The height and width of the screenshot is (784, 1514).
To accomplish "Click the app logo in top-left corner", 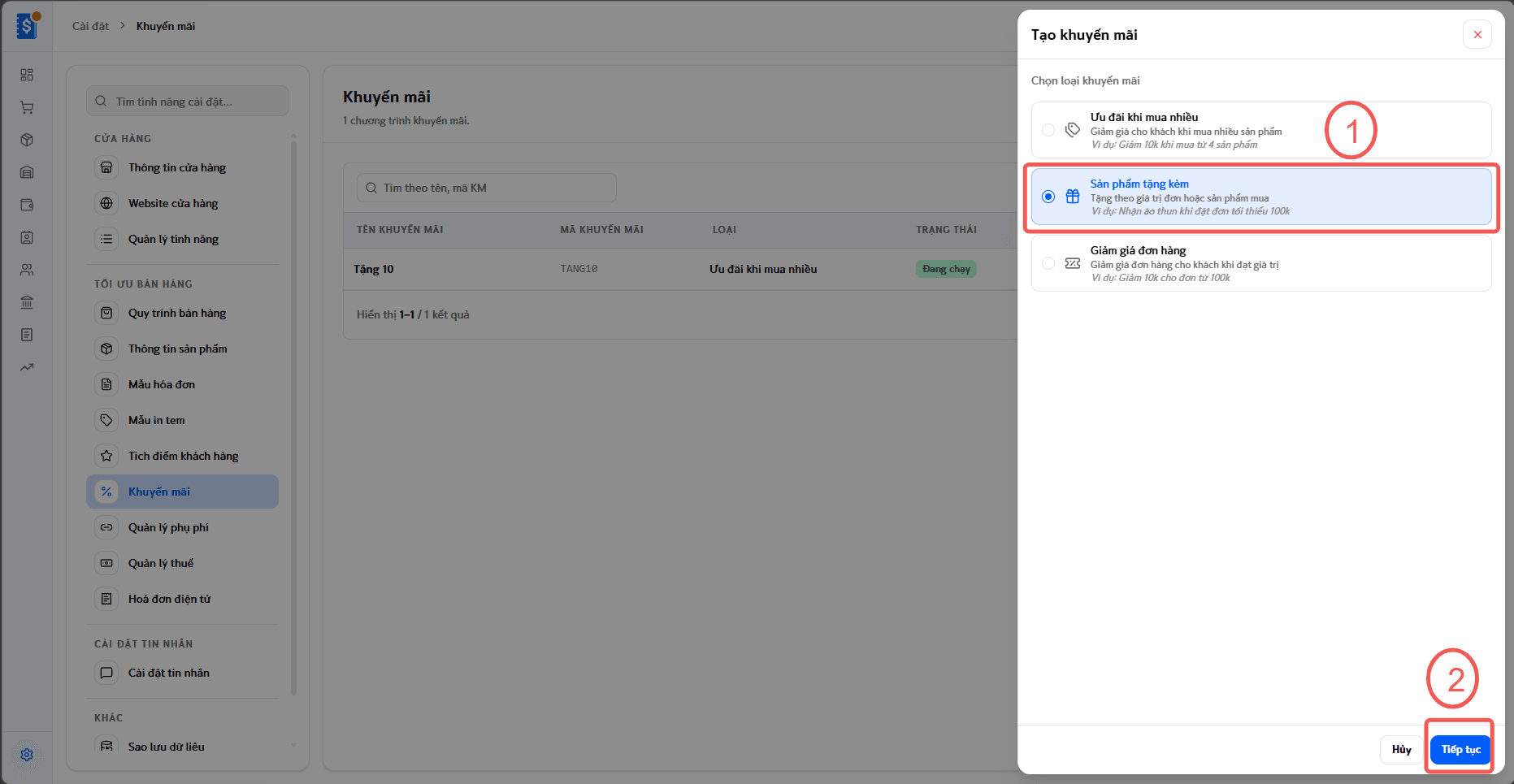I will point(28,26).
